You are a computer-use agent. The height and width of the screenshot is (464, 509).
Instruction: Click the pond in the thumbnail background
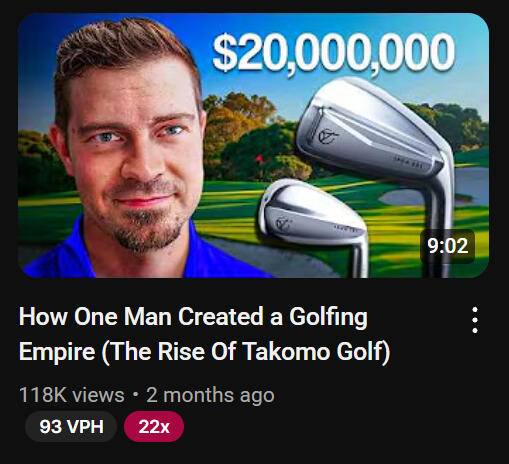tap(472, 183)
